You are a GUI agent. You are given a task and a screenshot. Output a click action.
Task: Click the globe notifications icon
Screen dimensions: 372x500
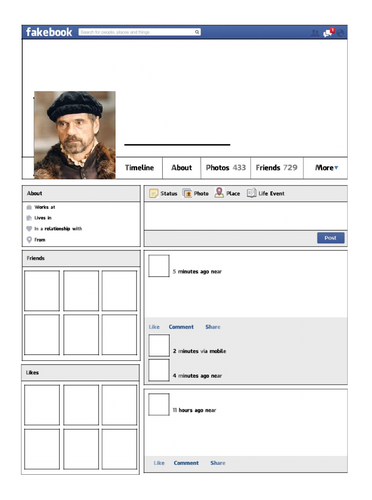coord(340,33)
